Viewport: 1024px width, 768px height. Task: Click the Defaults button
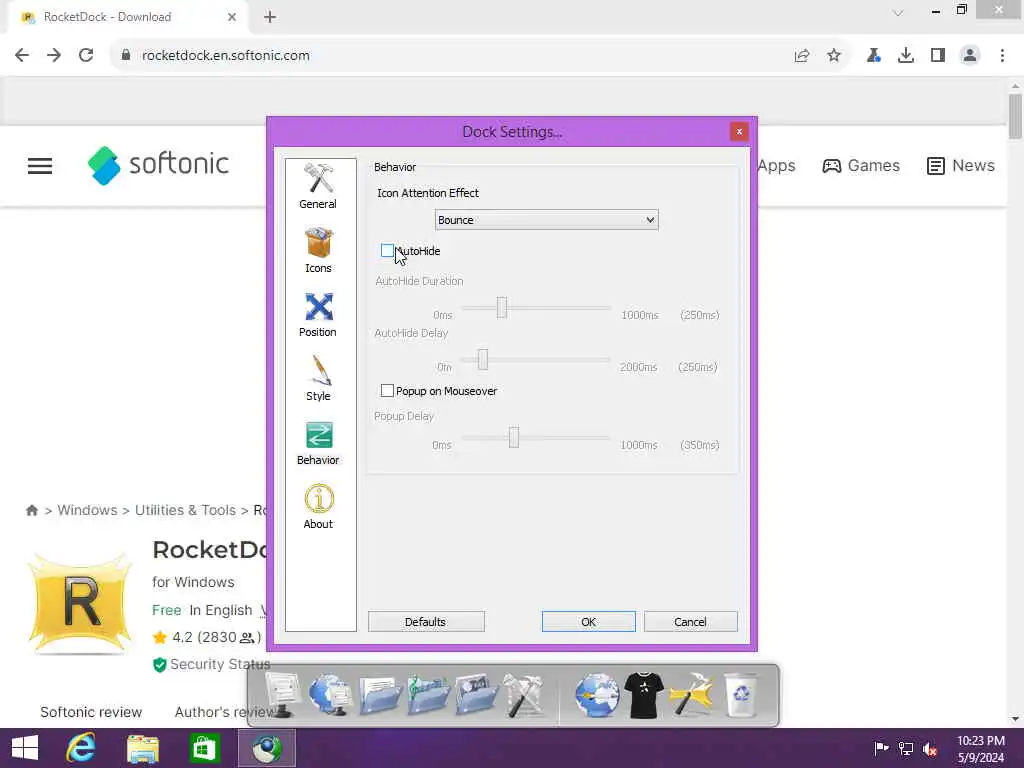coord(426,622)
